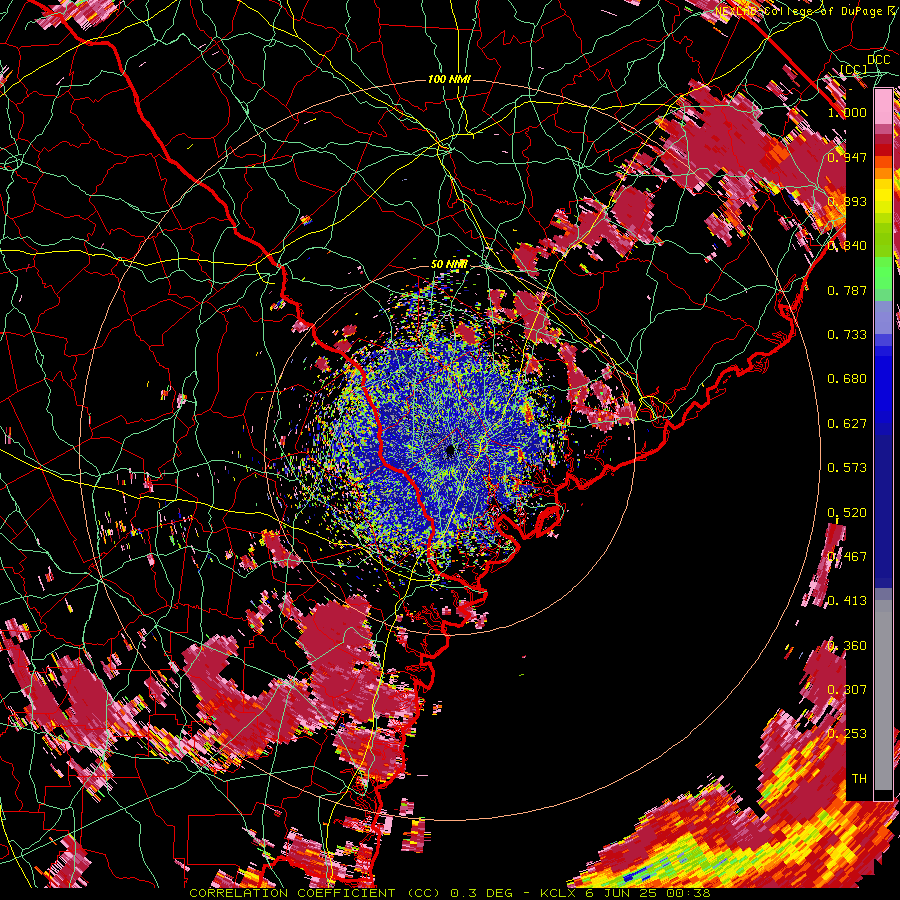Click the 0.787 legend value
This screenshot has width=900, height=900.
[x=847, y=290]
